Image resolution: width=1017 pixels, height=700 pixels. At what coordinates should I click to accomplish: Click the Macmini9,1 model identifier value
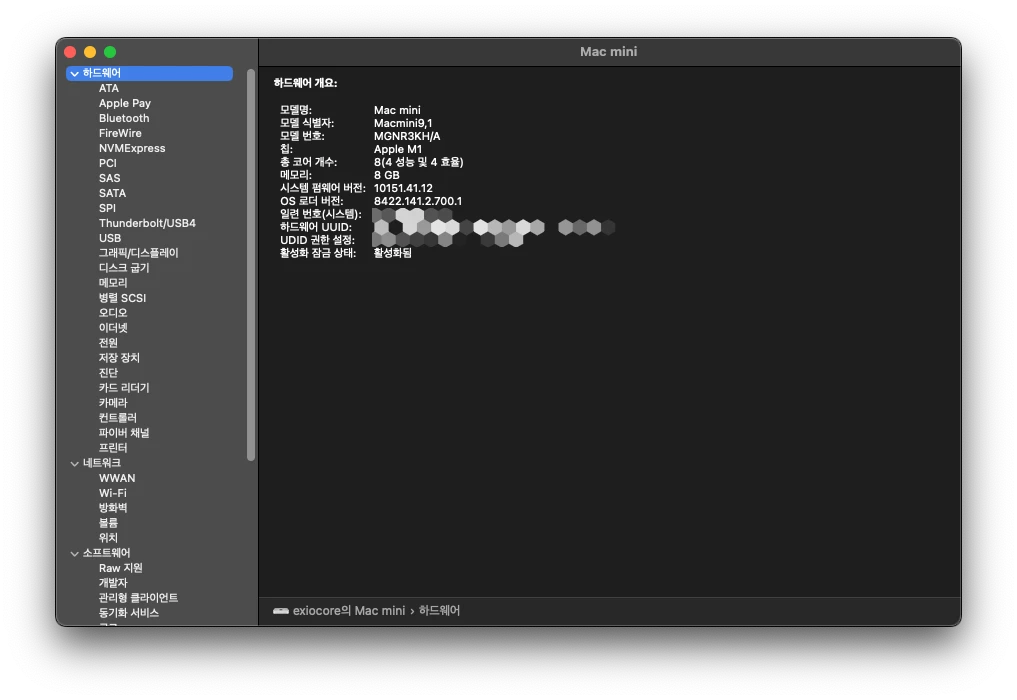(403, 123)
